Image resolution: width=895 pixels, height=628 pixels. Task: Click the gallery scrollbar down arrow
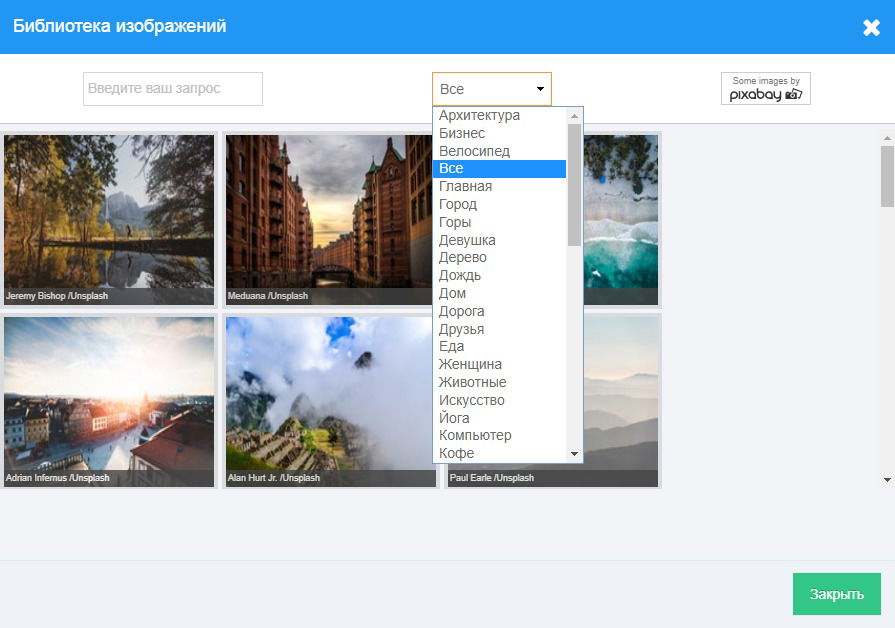tap(887, 480)
